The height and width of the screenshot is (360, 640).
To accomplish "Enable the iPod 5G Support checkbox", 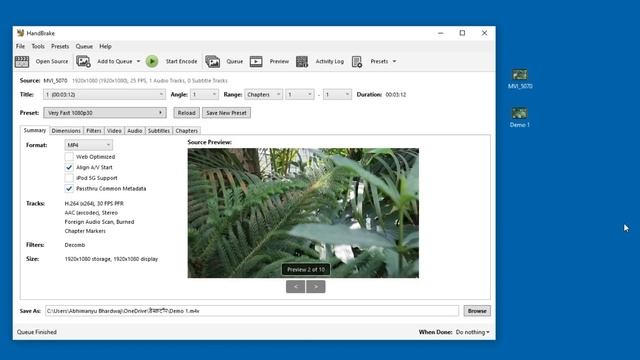I will click(x=69, y=178).
